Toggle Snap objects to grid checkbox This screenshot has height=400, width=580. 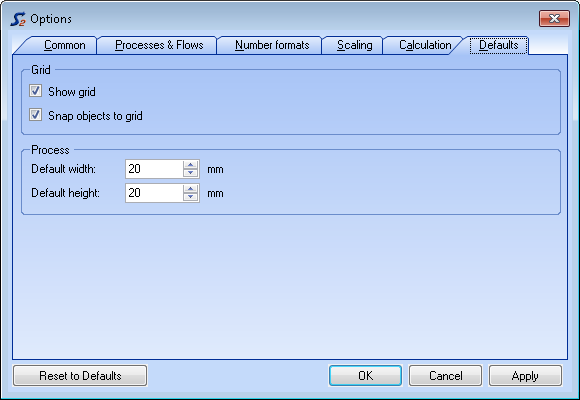click(36, 115)
